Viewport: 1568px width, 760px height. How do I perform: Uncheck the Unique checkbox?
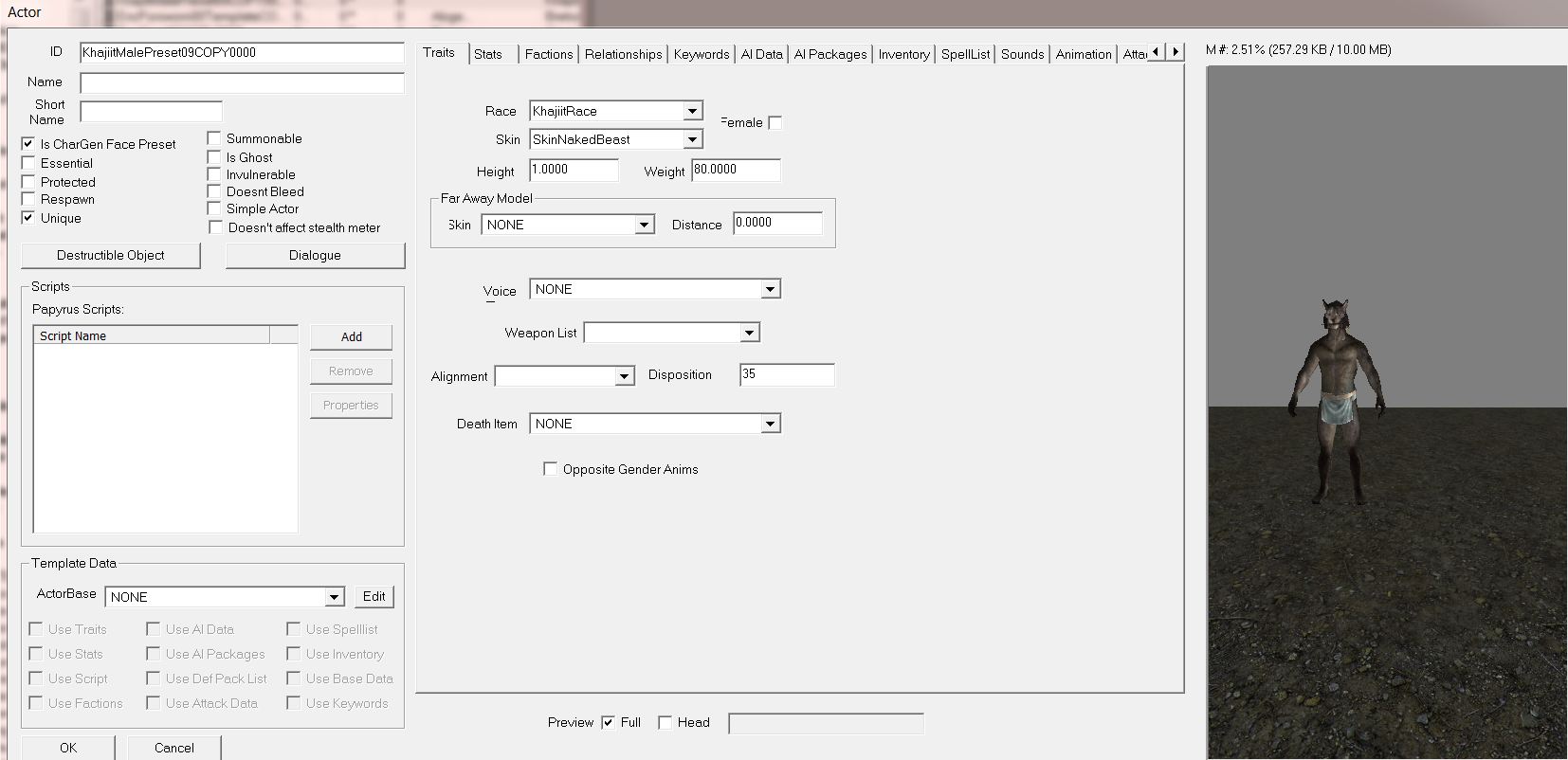(x=28, y=218)
